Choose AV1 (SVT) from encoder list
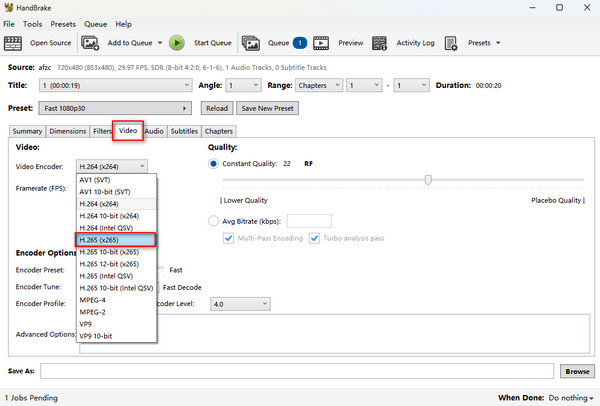The image size is (600, 406). pyautogui.click(x=116, y=180)
